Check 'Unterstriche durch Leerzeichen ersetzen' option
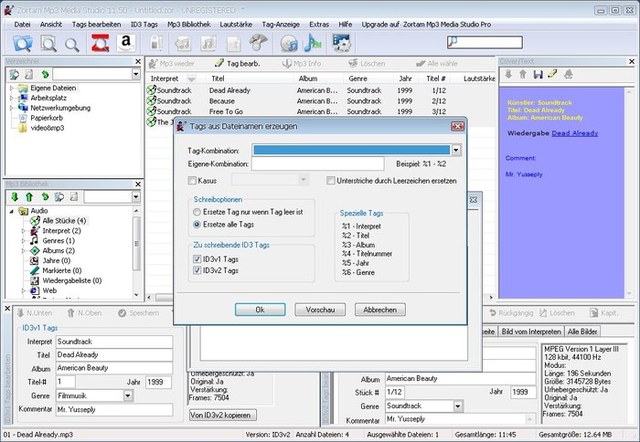640x442 pixels. (330, 180)
